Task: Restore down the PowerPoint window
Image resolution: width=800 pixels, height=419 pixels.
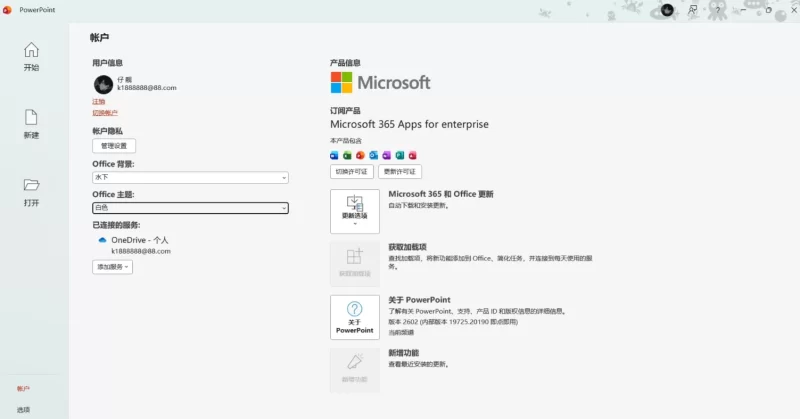Action: point(768,10)
